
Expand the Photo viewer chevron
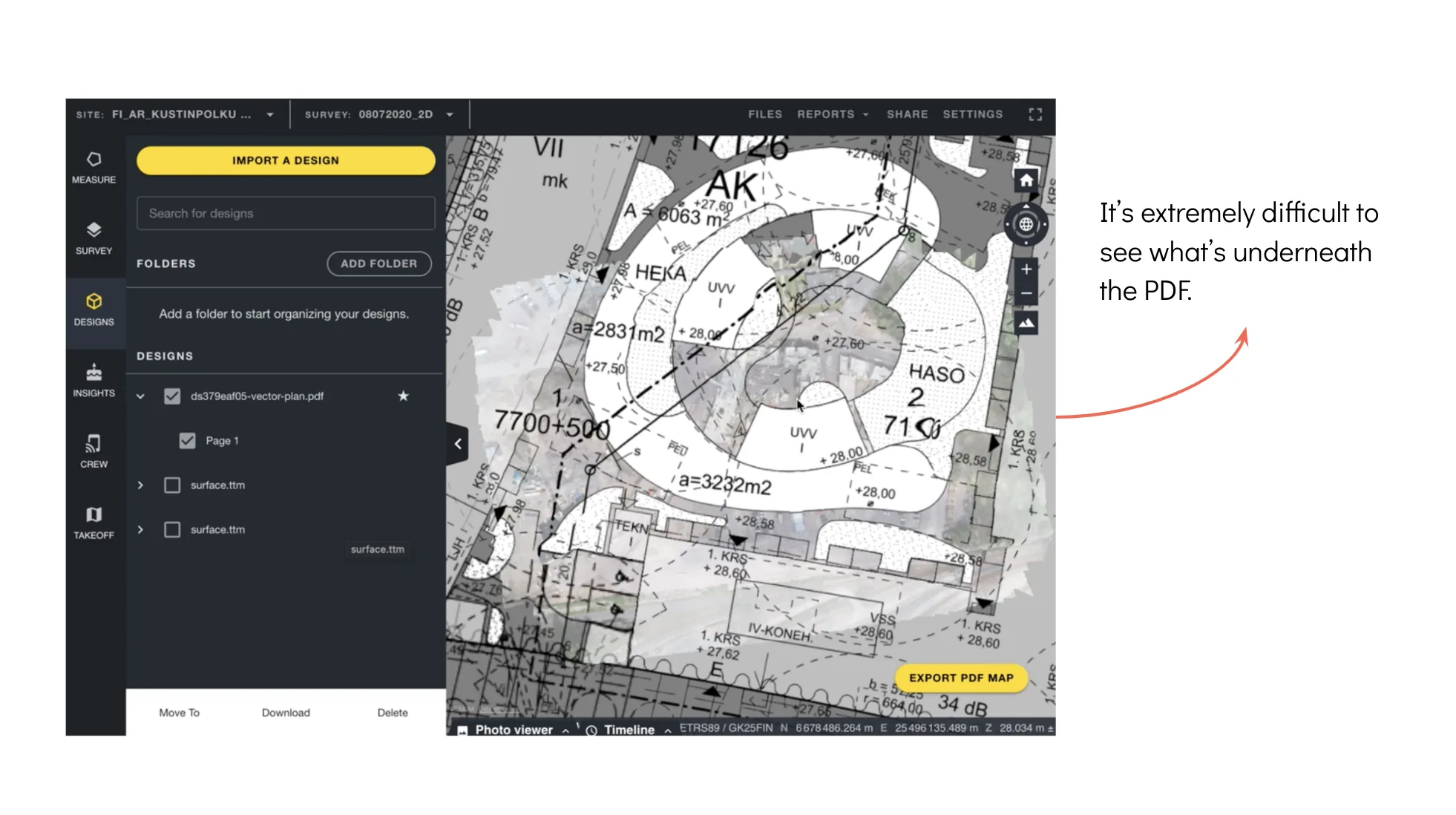pos(565,730)
